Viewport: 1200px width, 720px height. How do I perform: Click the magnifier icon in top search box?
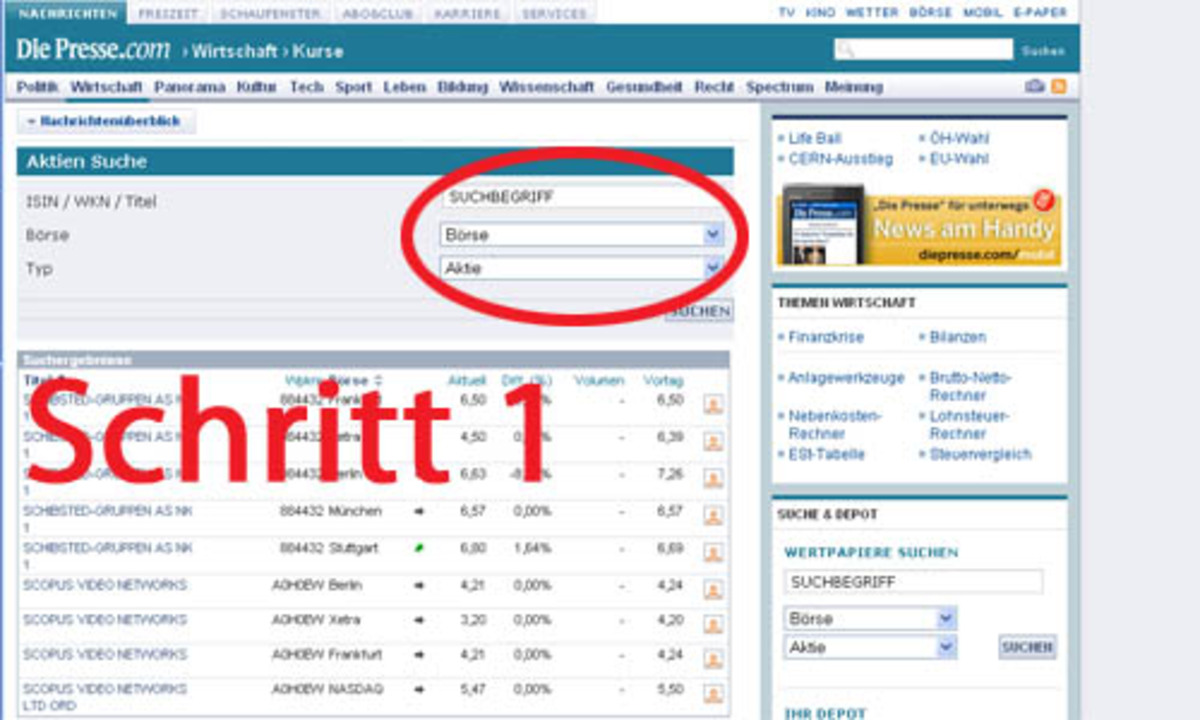tap(846, 50)
